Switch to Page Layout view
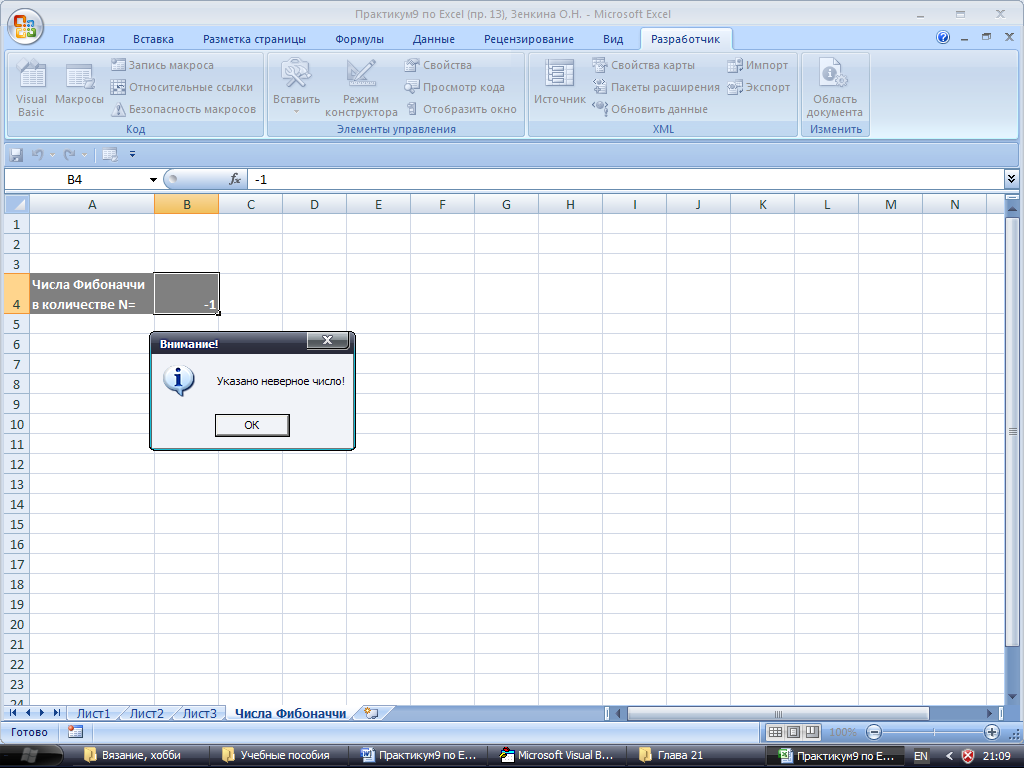Image resolution: width=1024 pixels, height=768 pixels. pos(793,732)
